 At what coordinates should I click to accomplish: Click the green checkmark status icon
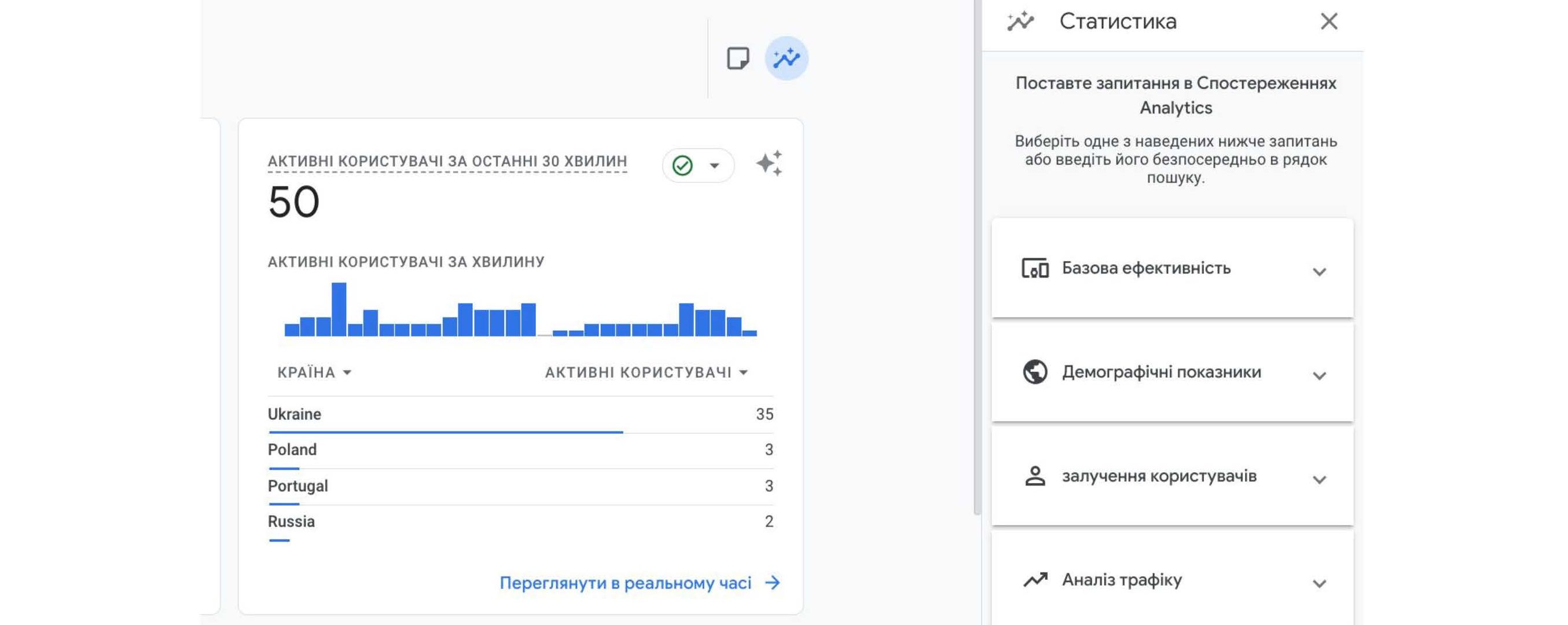click(x=684, y=164)
